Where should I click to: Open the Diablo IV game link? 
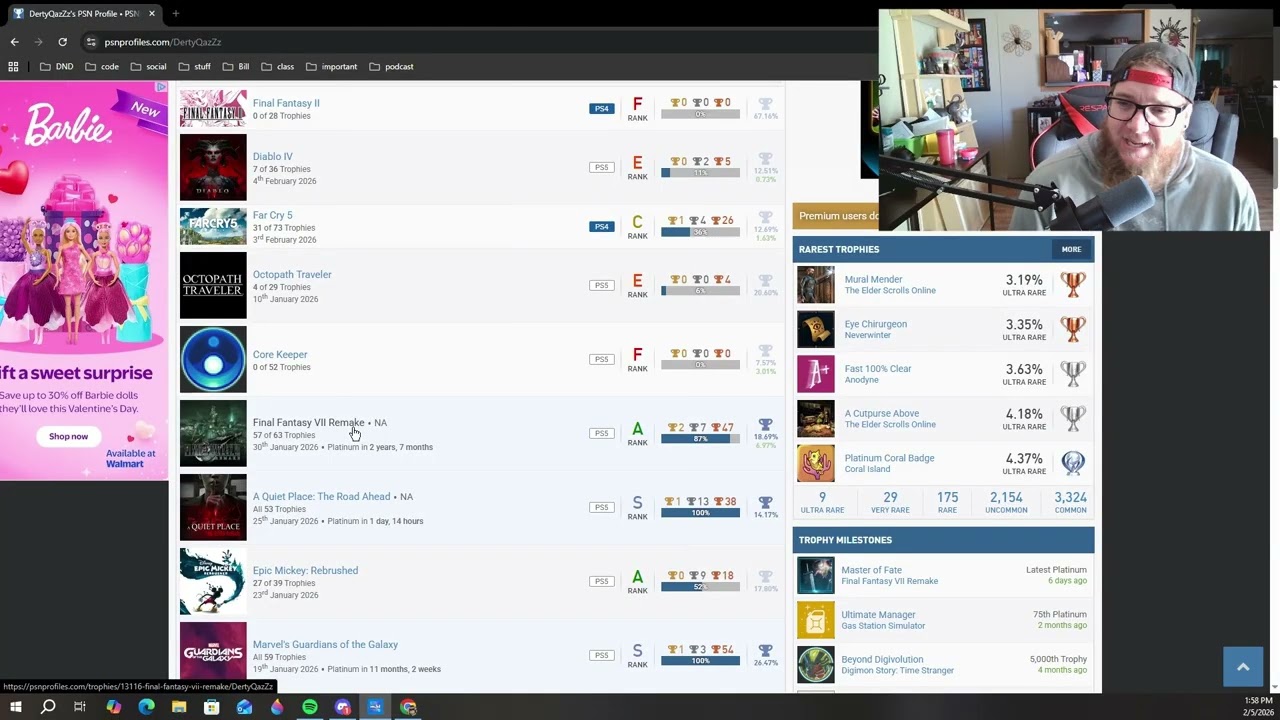pos(273,156)
